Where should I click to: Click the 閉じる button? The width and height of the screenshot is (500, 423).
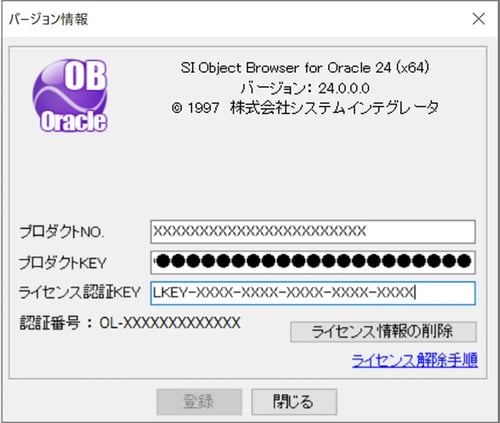294,402
